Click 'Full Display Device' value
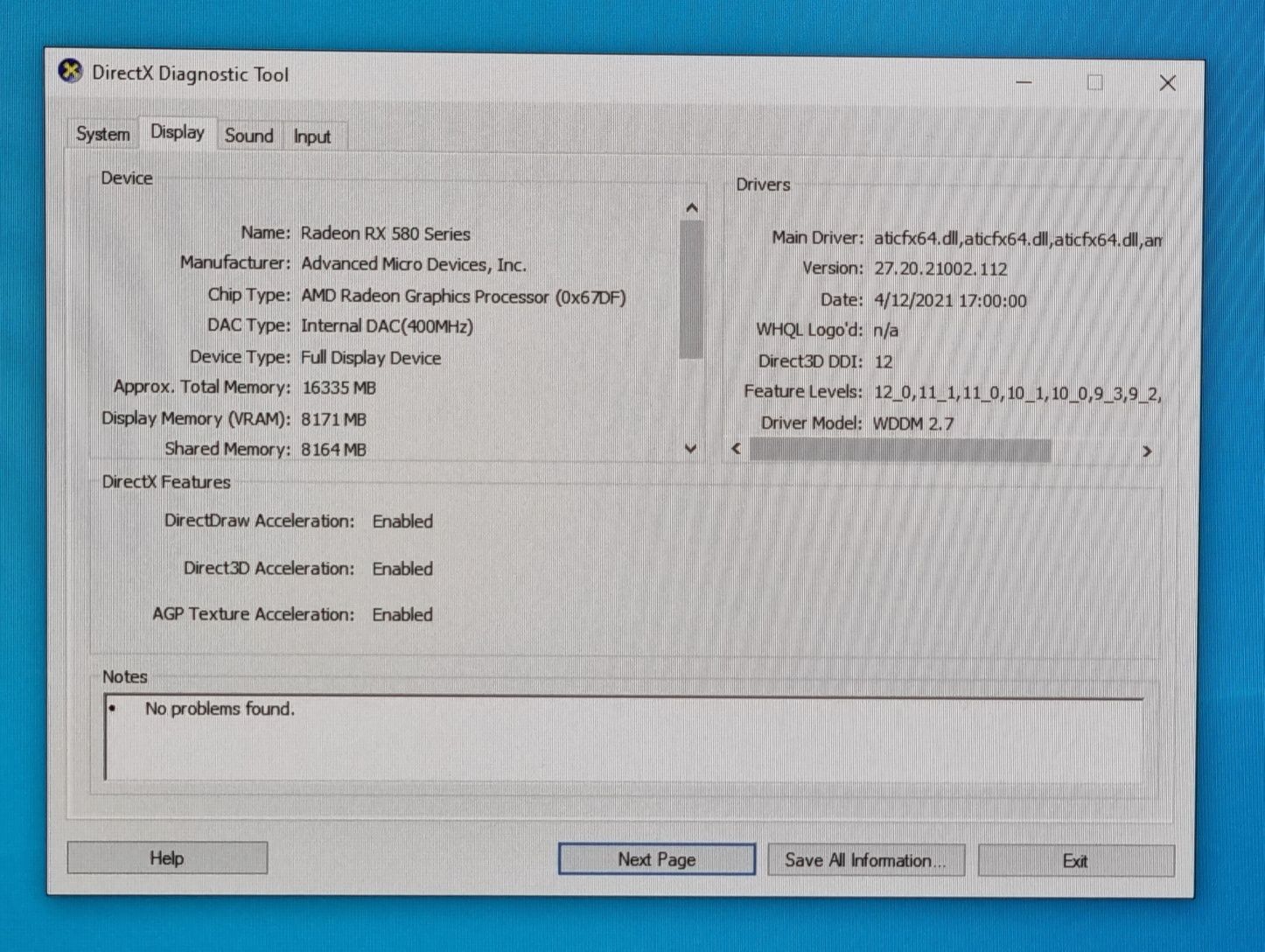The image size is (1265, 952). coord(371,358)
